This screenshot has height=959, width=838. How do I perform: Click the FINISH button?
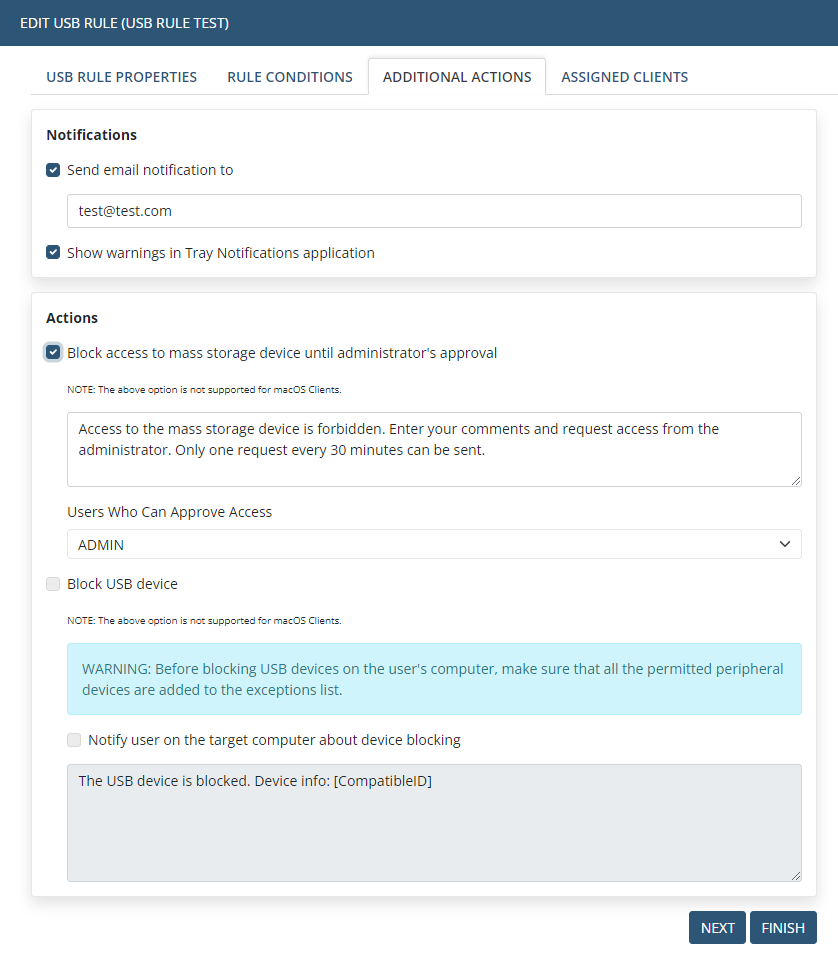783,928
